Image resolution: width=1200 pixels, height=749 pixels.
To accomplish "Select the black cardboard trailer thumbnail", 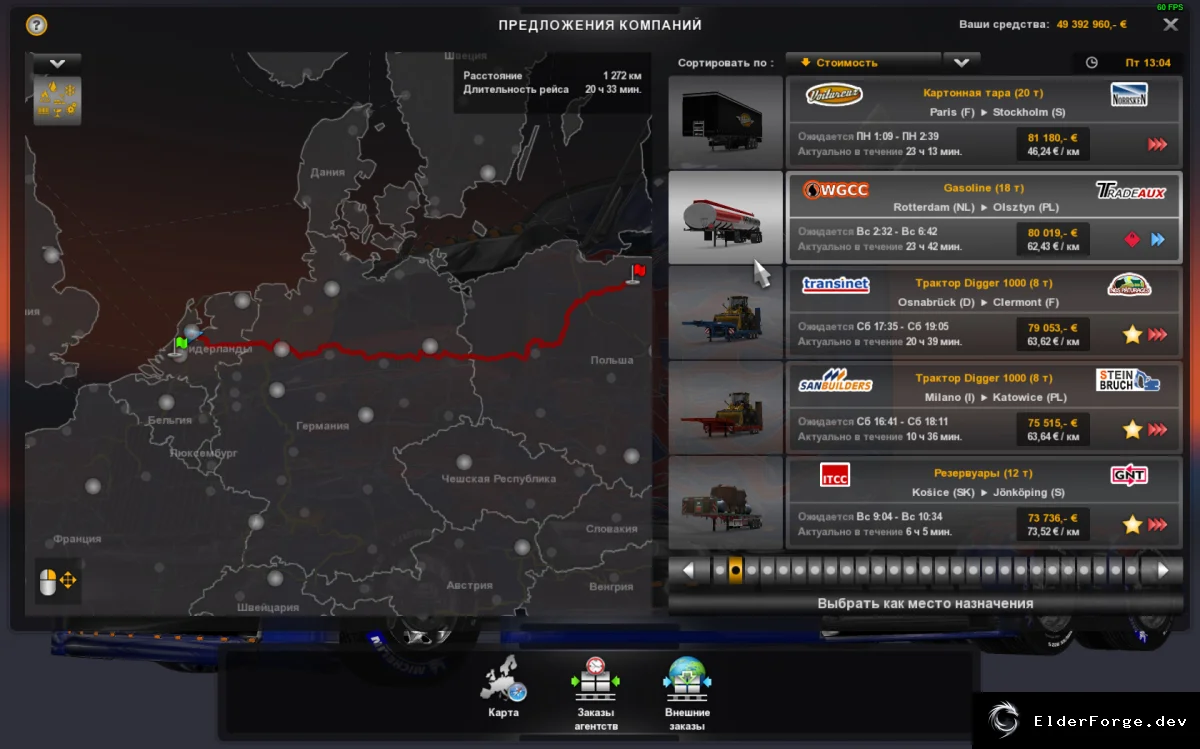I will point(726,121).
